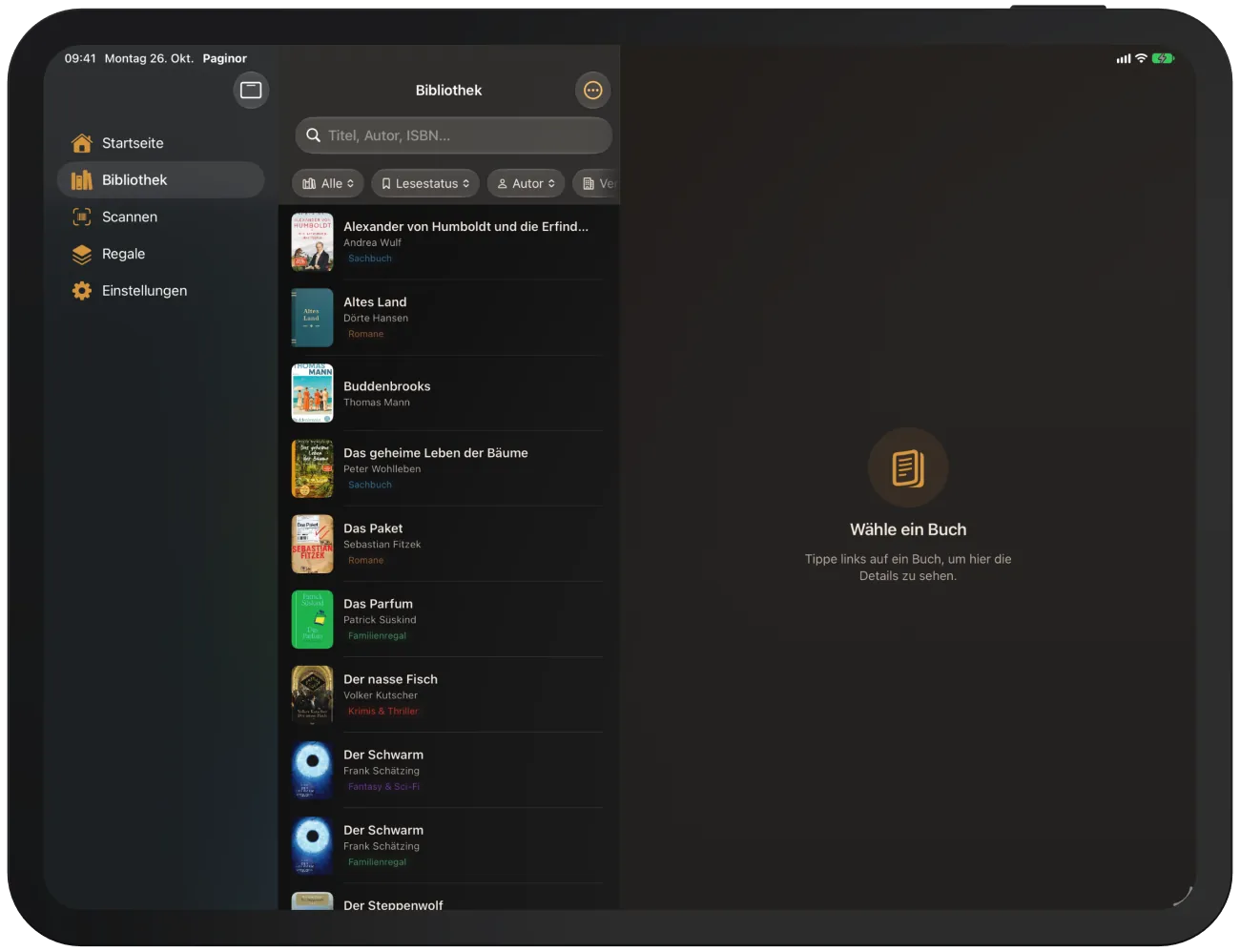Screen dimensions: 1240x952
Task: Open Das Paket cover thumbnail
Action: pyautogui.click(x=312, y=544)
